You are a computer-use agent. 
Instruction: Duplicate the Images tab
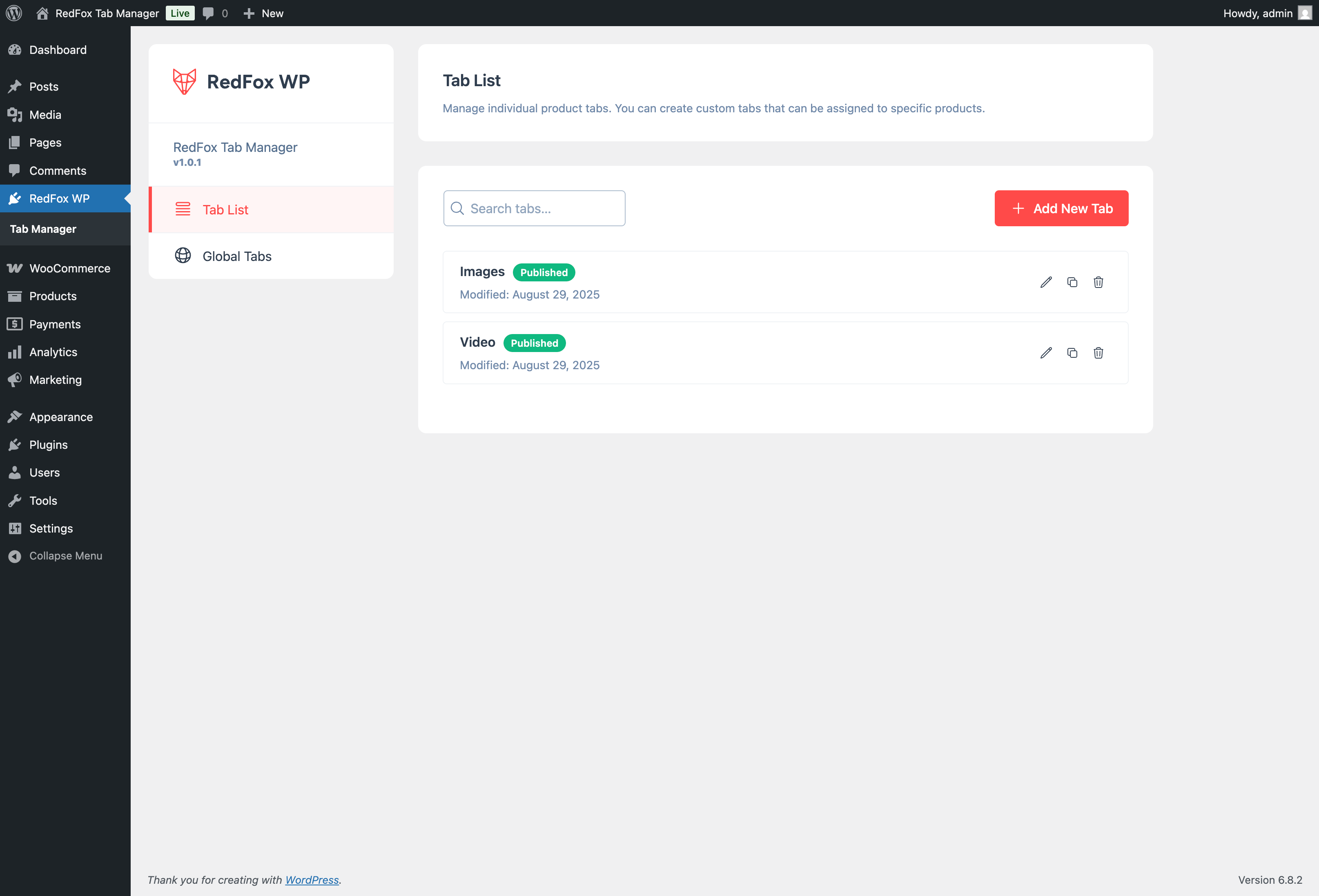click(x=1072, y=282)
